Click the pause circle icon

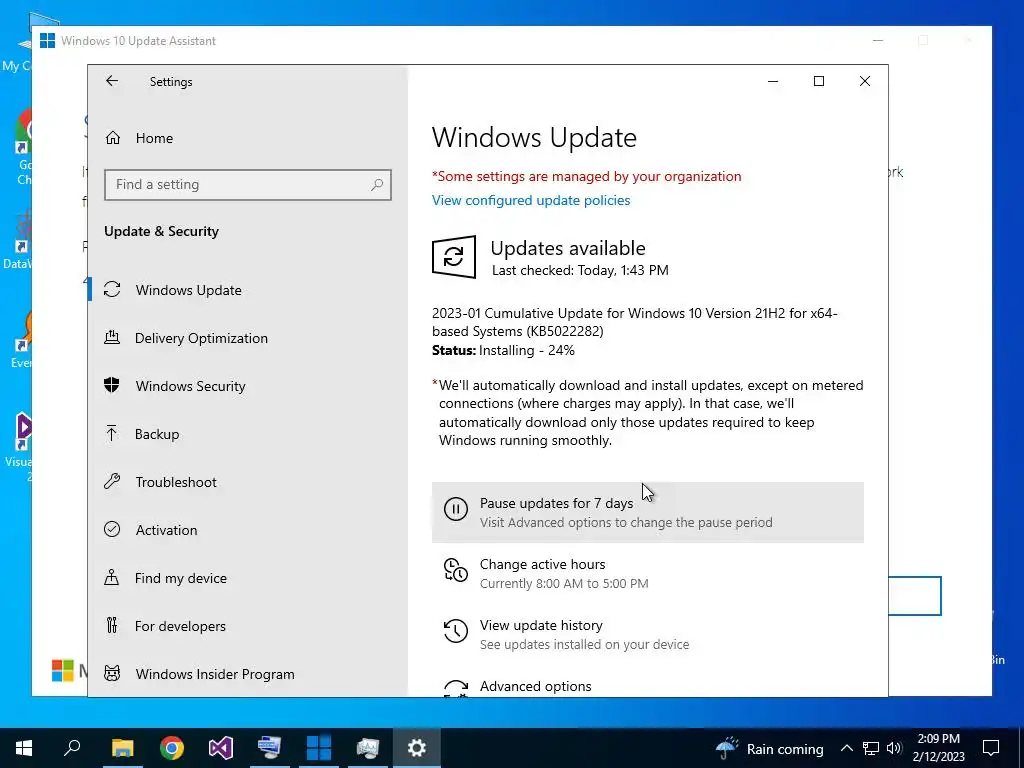pos(456,509)
